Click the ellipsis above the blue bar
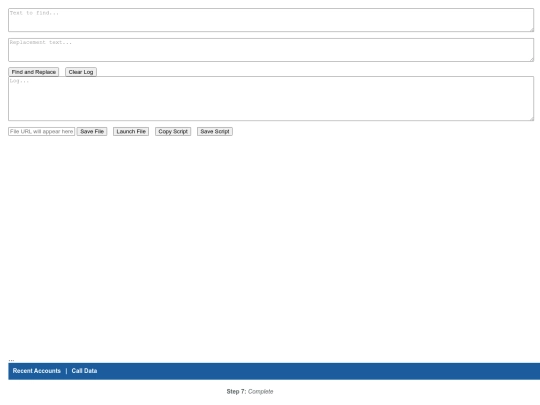The image size is (540, 405). coord(11,360)
